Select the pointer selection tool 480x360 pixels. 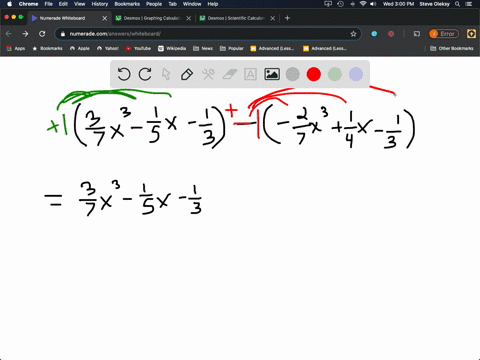coord(166,74)
